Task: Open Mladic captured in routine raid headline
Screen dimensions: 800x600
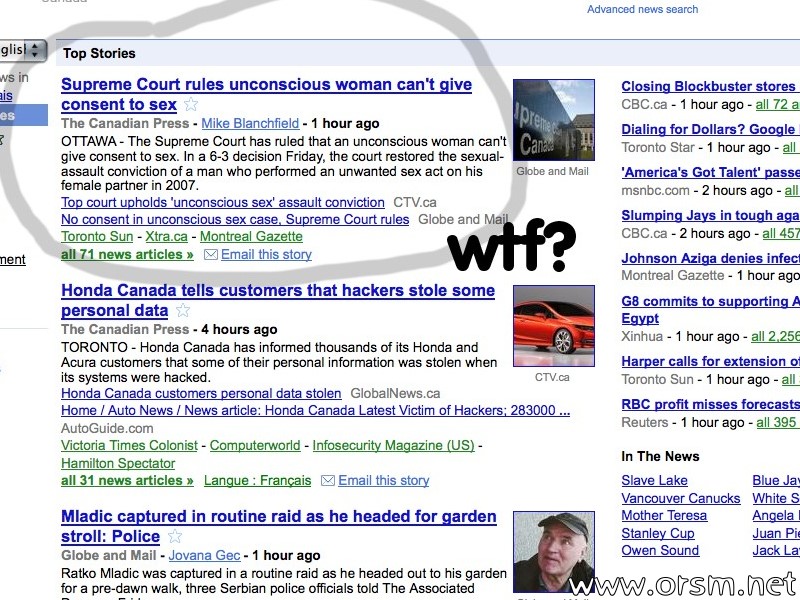Action: coord(279,527)
